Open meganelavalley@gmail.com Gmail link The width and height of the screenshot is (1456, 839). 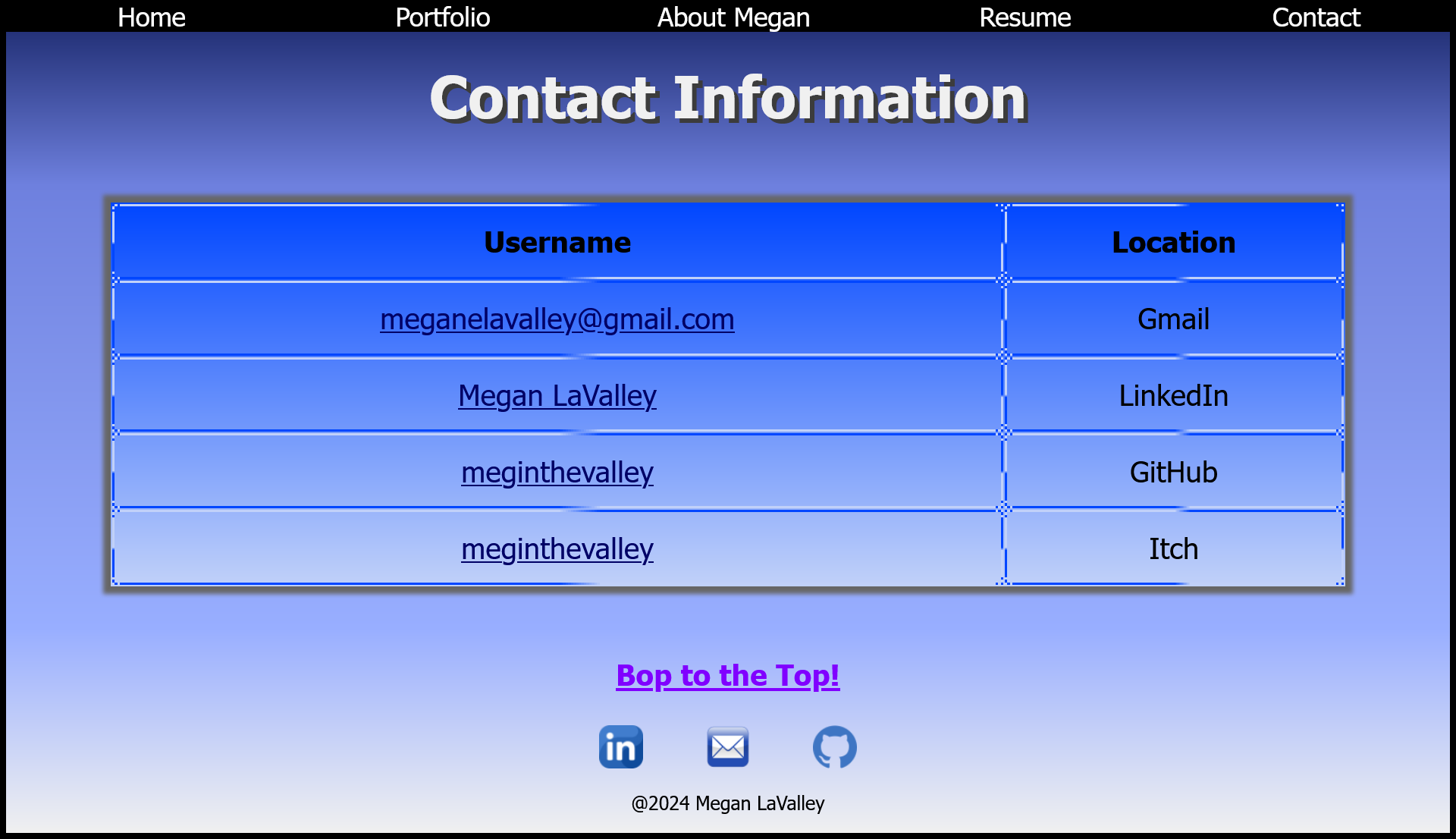click(556, 318)
